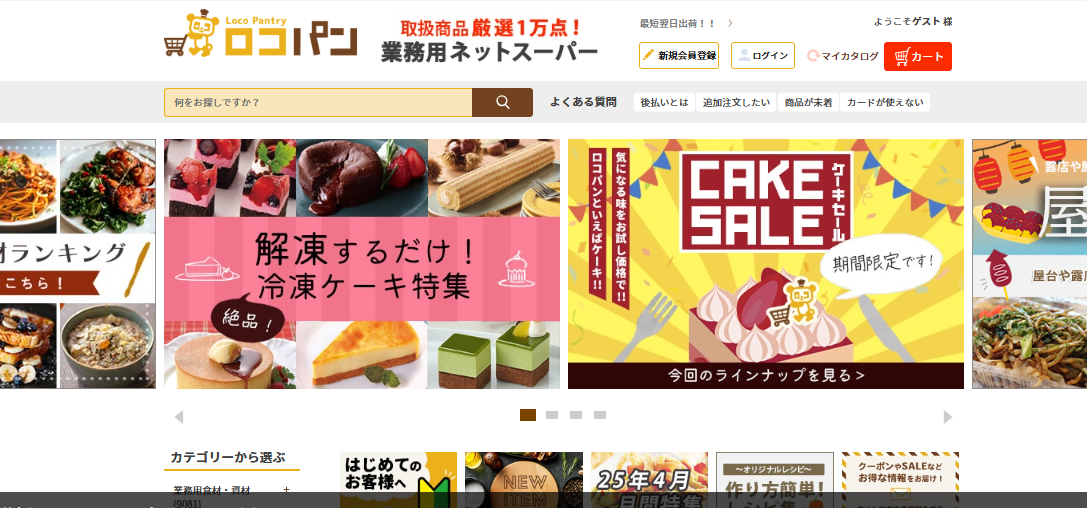Open the 後払いとは FAQ tab

tap(664, 103)
